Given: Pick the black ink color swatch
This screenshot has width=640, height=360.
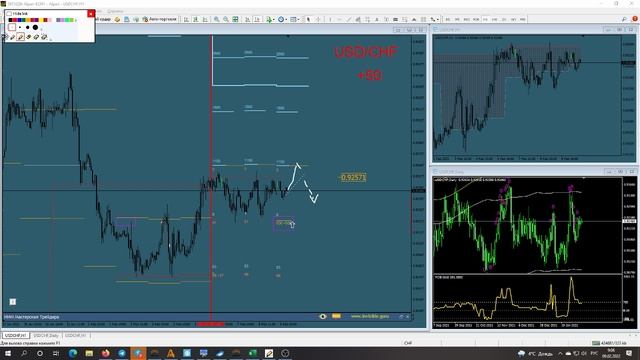Looking at the screenshot, I should click(10, 20).
